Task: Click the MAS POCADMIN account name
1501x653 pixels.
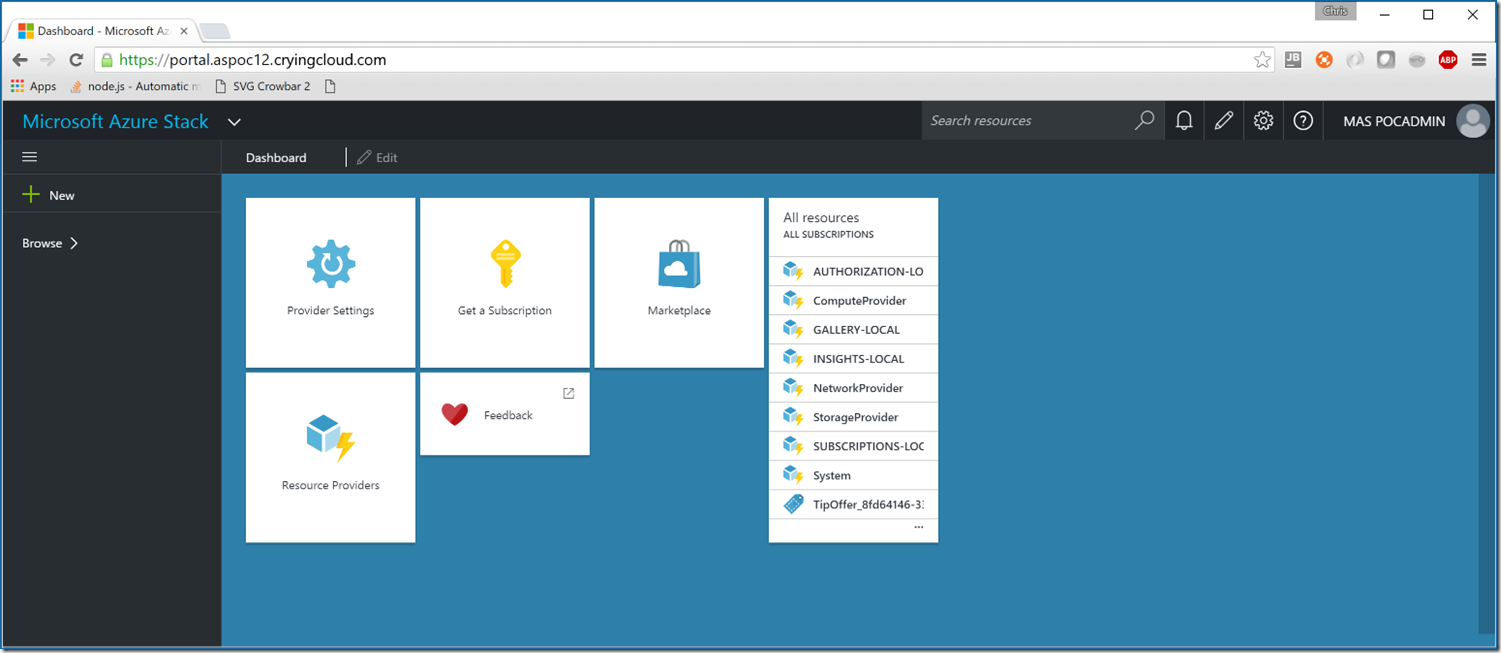Action: tap(1394, 121)
